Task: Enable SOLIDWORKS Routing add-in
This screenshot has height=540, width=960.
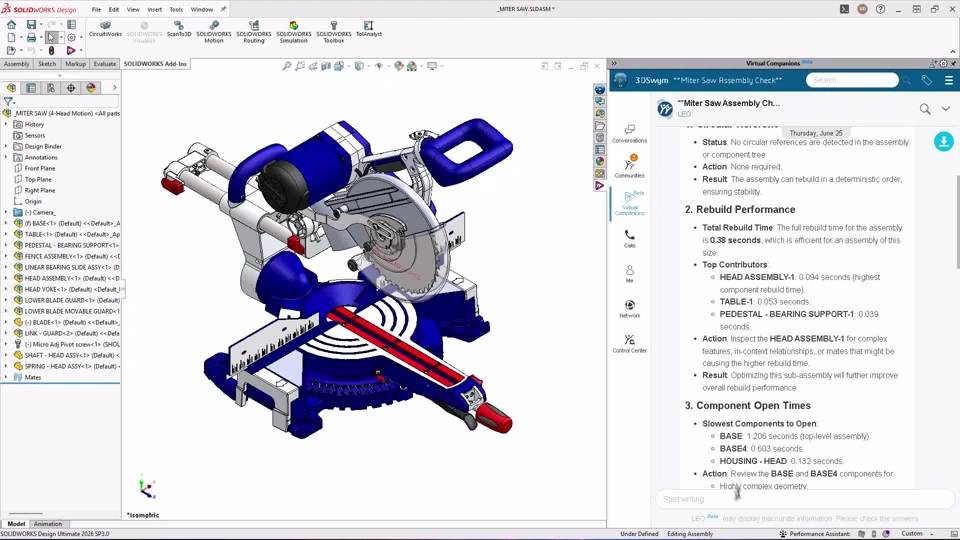Action: tap(253, 32)
